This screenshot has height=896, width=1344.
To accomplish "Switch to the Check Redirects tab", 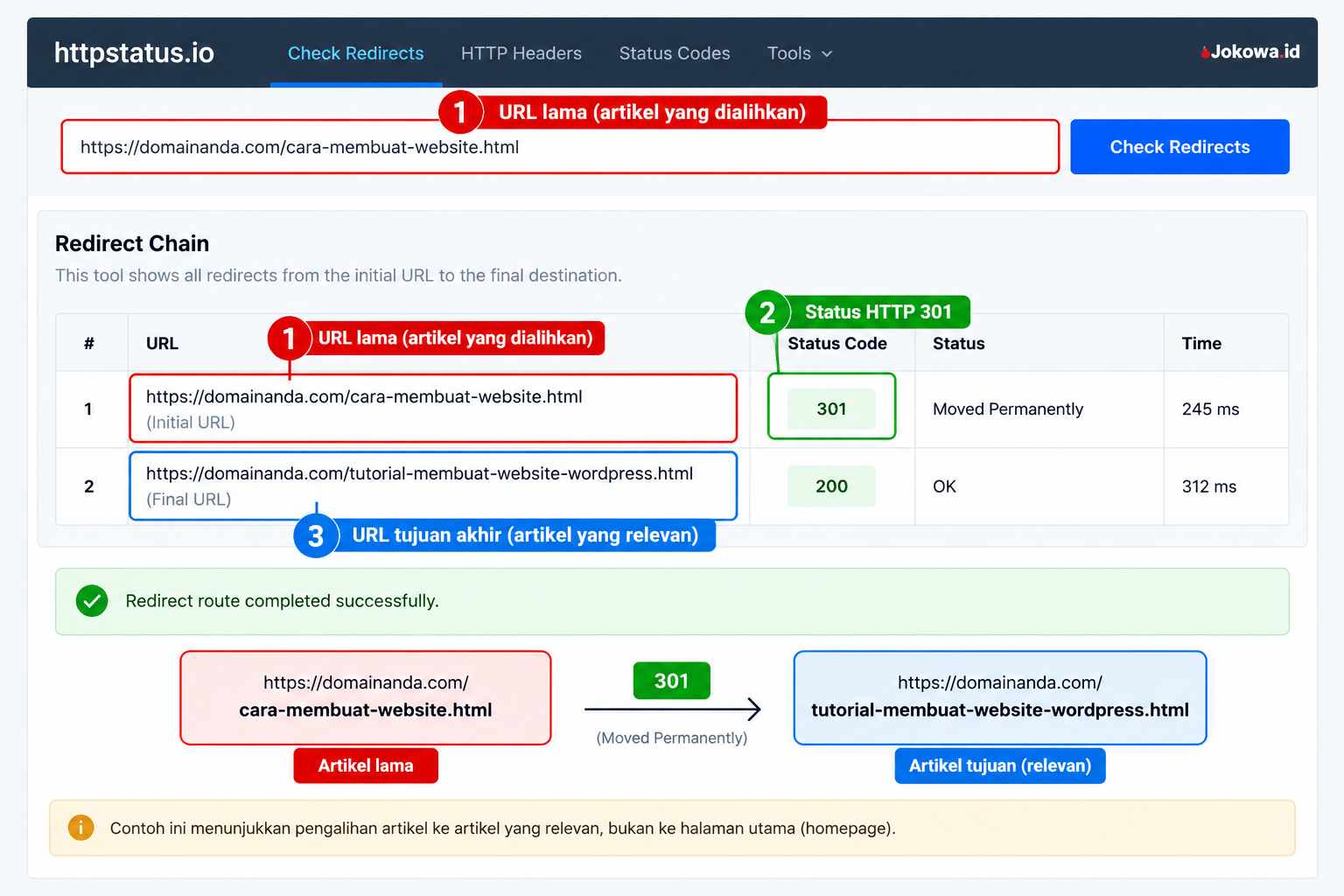I will [x=355, y=53].
